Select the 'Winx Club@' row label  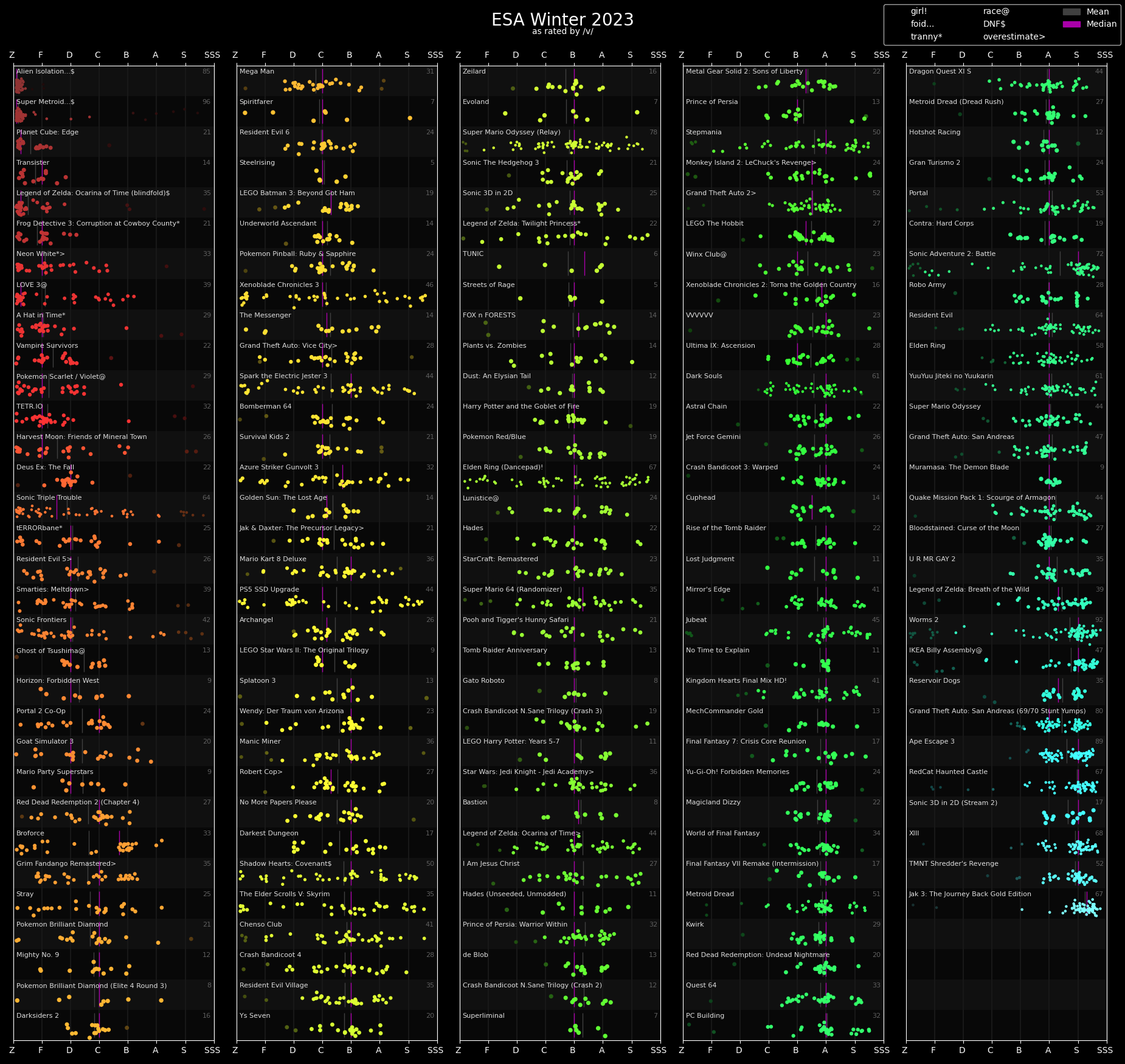tap(706, 254)
